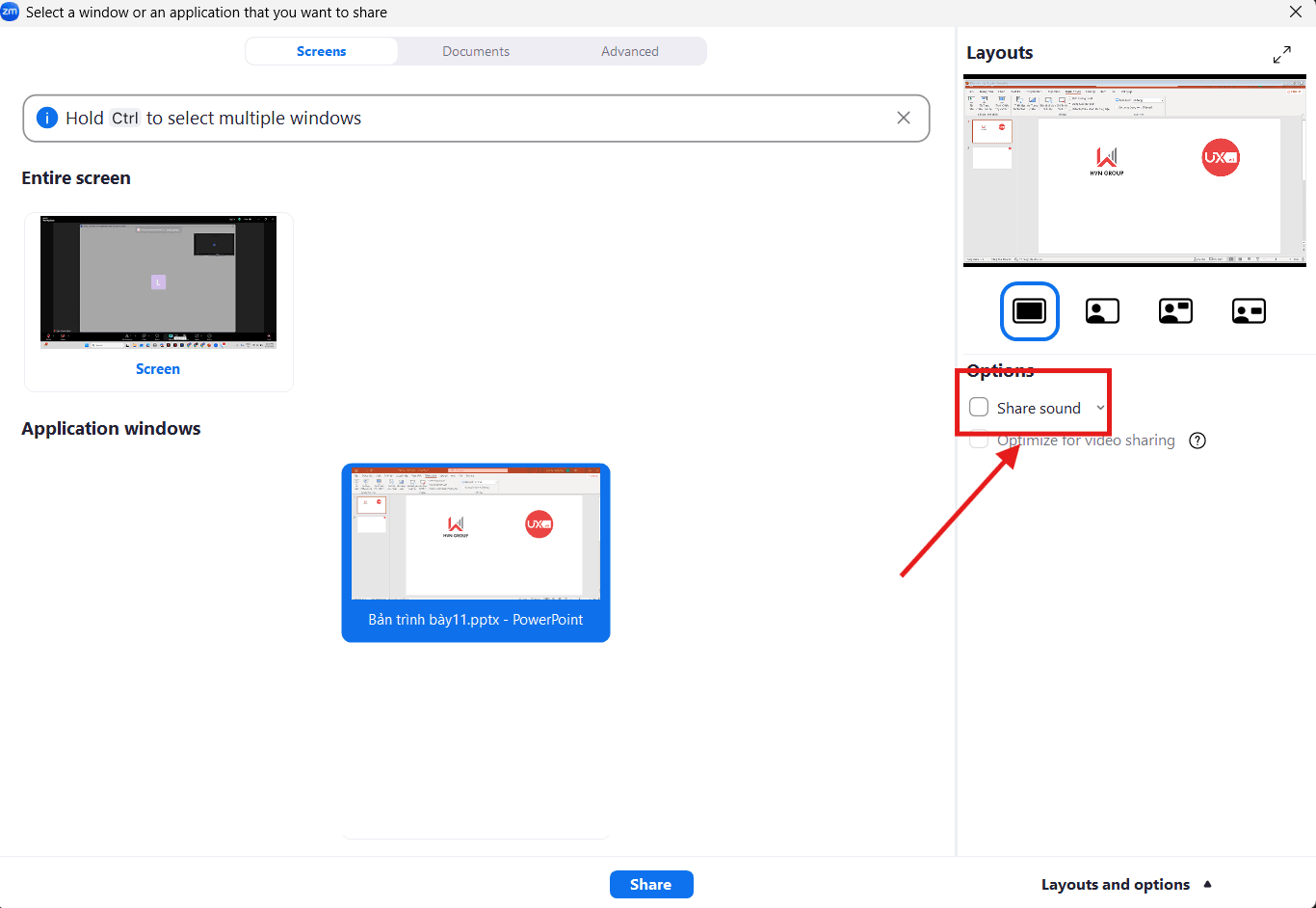The height and width of the screenshot is (908, 1316).
Task: Select the full-screen layout icon
Action: (1029, 310)
